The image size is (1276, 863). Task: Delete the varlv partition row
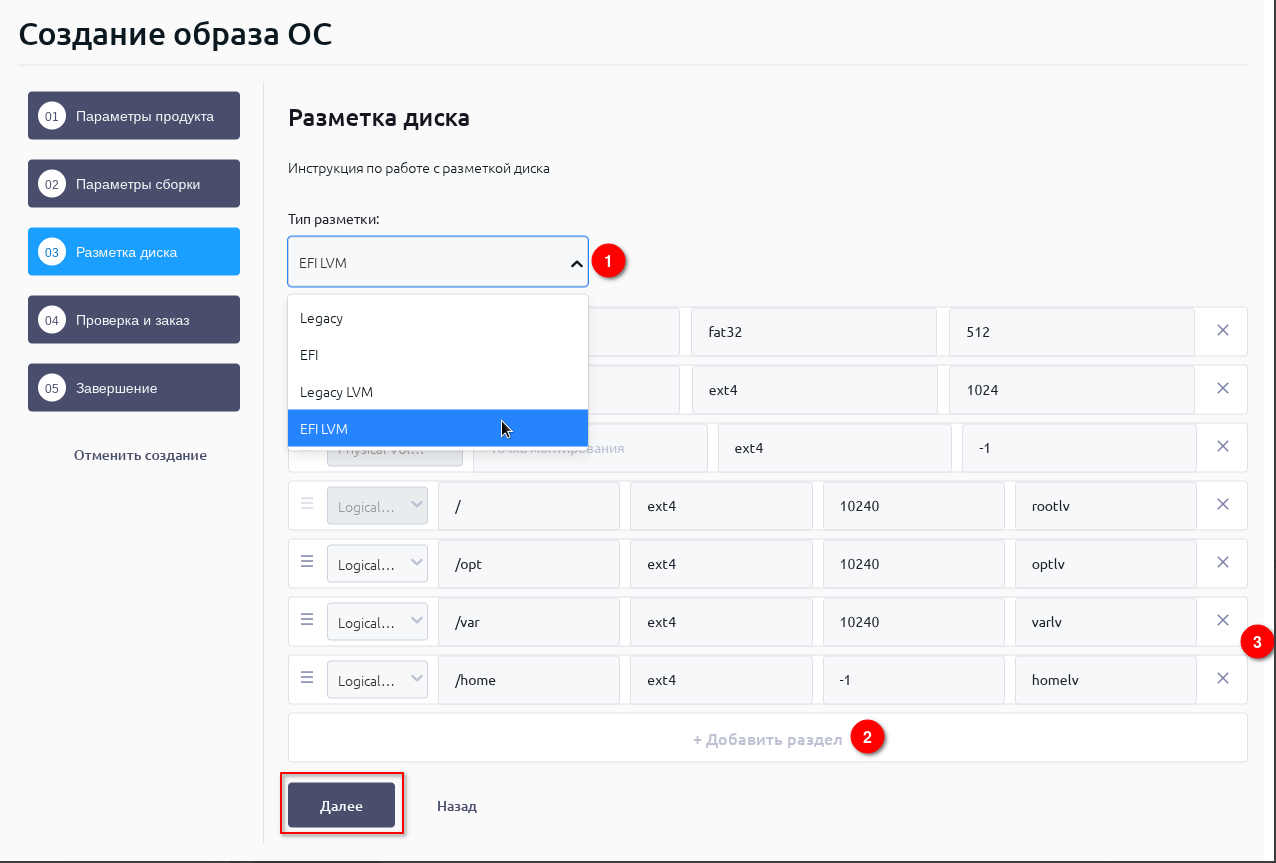tap(1222, 621)
